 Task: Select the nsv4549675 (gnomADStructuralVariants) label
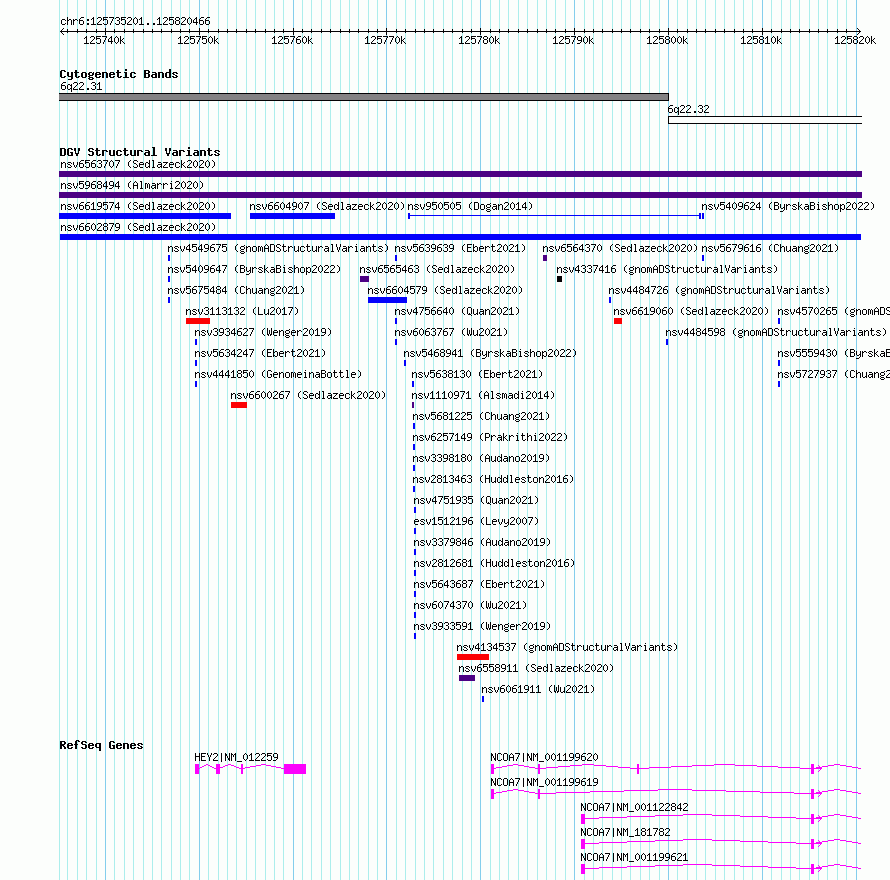tap(278, 248)
